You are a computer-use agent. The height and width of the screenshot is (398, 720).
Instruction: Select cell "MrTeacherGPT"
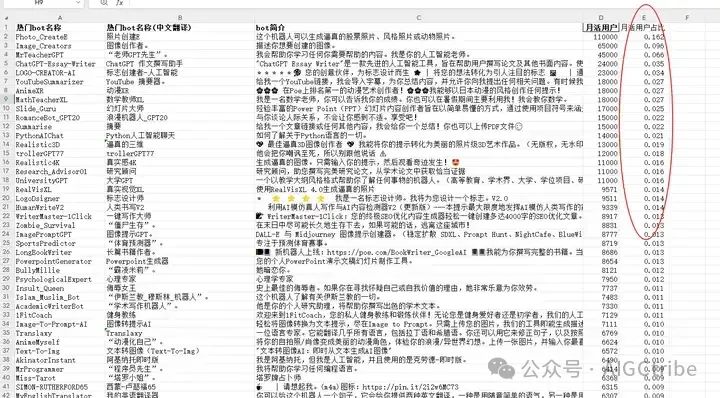[39, 55]
